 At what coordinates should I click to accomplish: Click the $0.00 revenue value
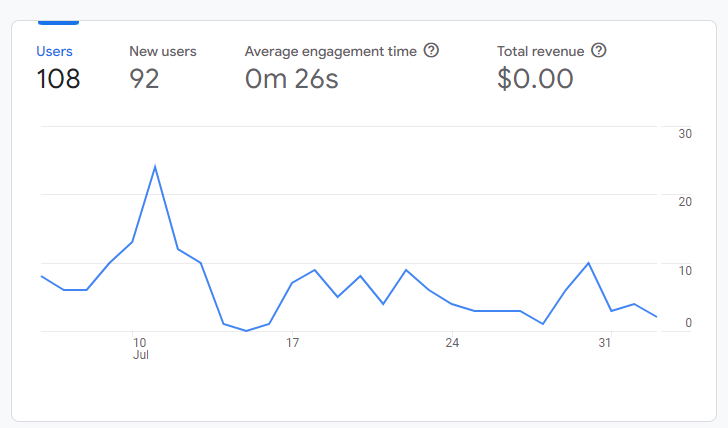click(x=535, y=78)
